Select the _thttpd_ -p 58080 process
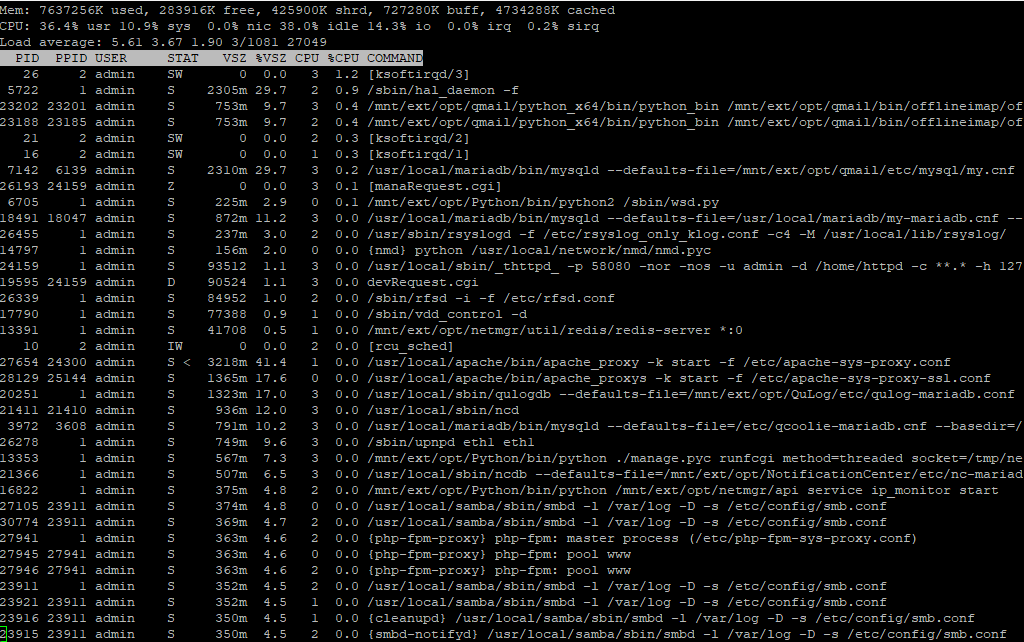This screenshot has height=642, width=1024. coord(695,266)
